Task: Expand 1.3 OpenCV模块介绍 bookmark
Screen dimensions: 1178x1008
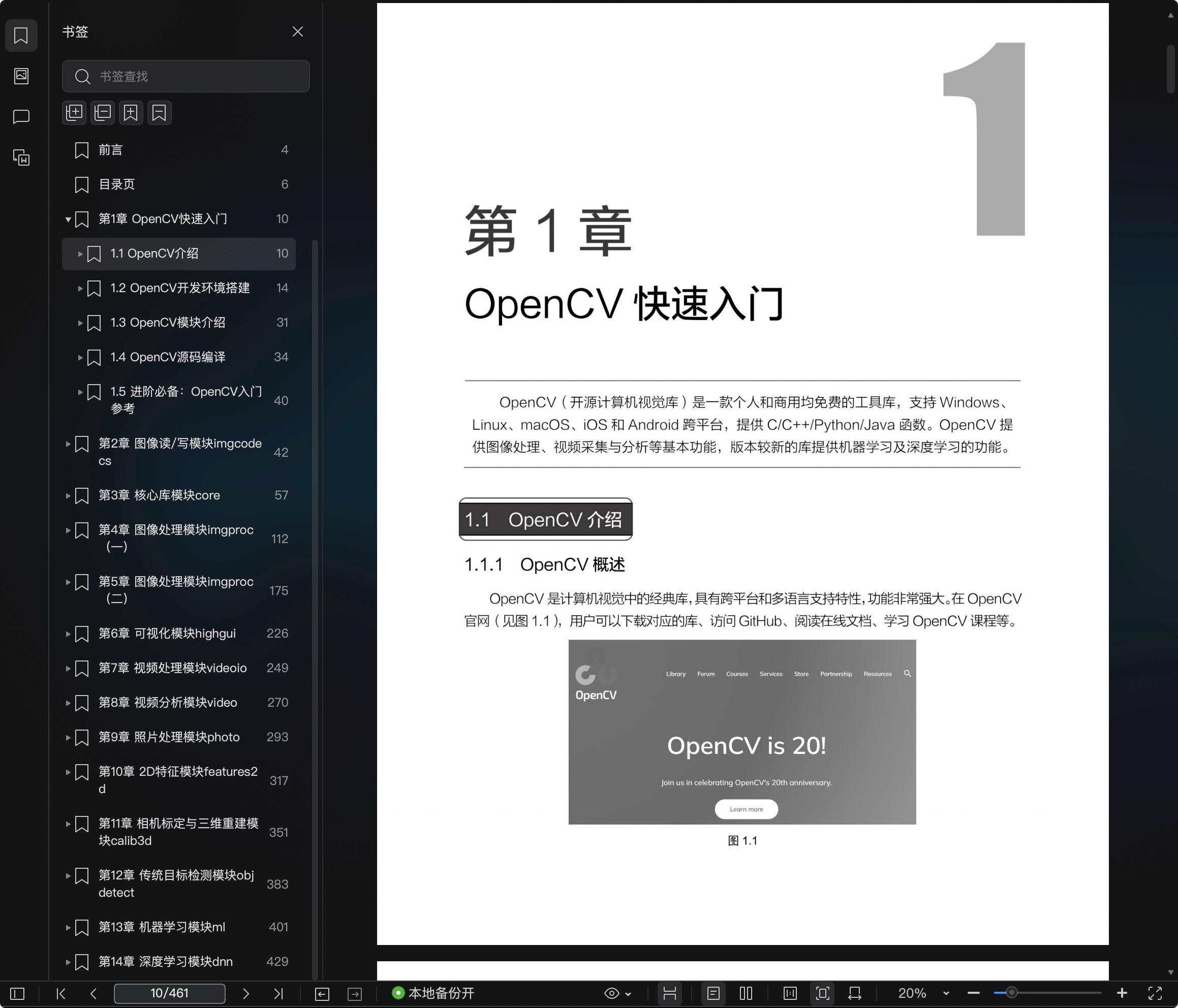Action: [x=80, y=323]
